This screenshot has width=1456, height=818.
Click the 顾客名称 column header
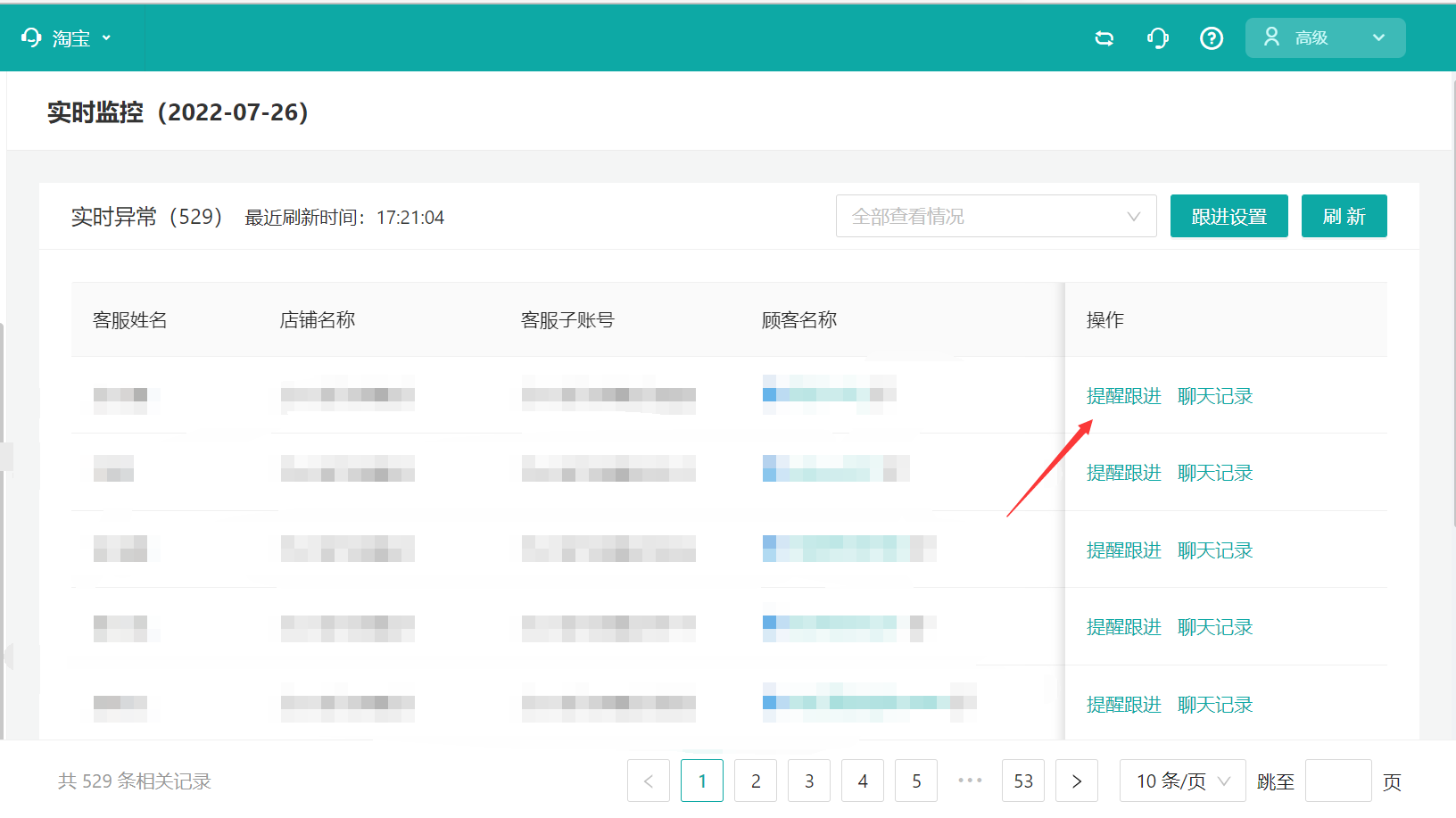799,320
